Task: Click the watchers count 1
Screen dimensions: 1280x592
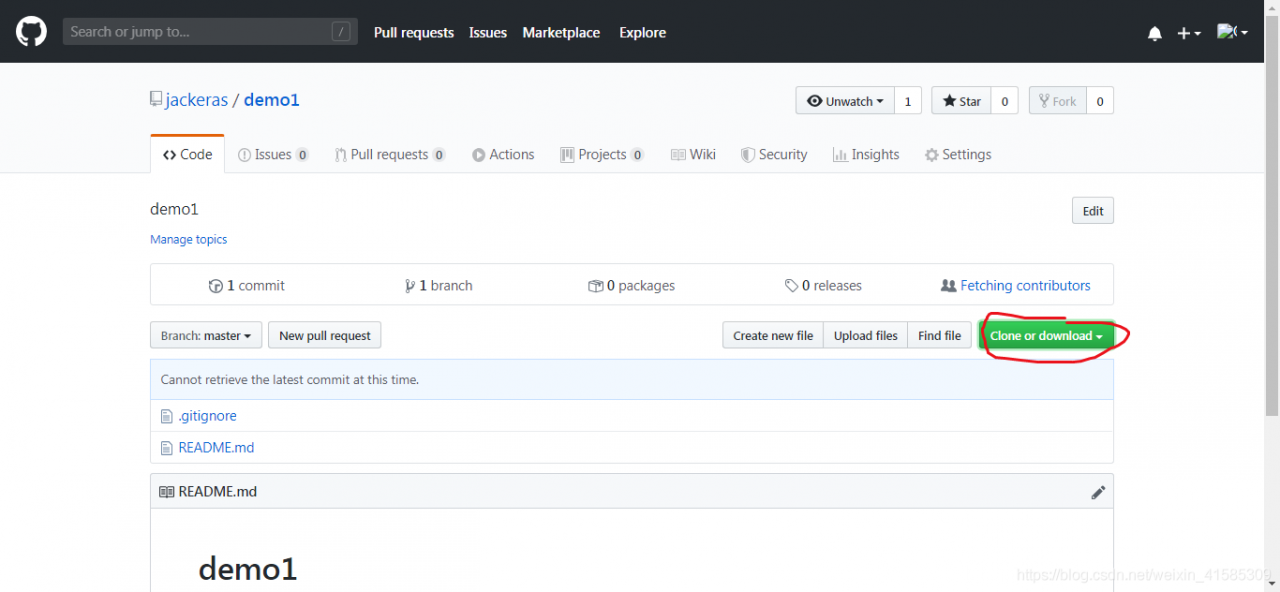Action: point(908,101)
